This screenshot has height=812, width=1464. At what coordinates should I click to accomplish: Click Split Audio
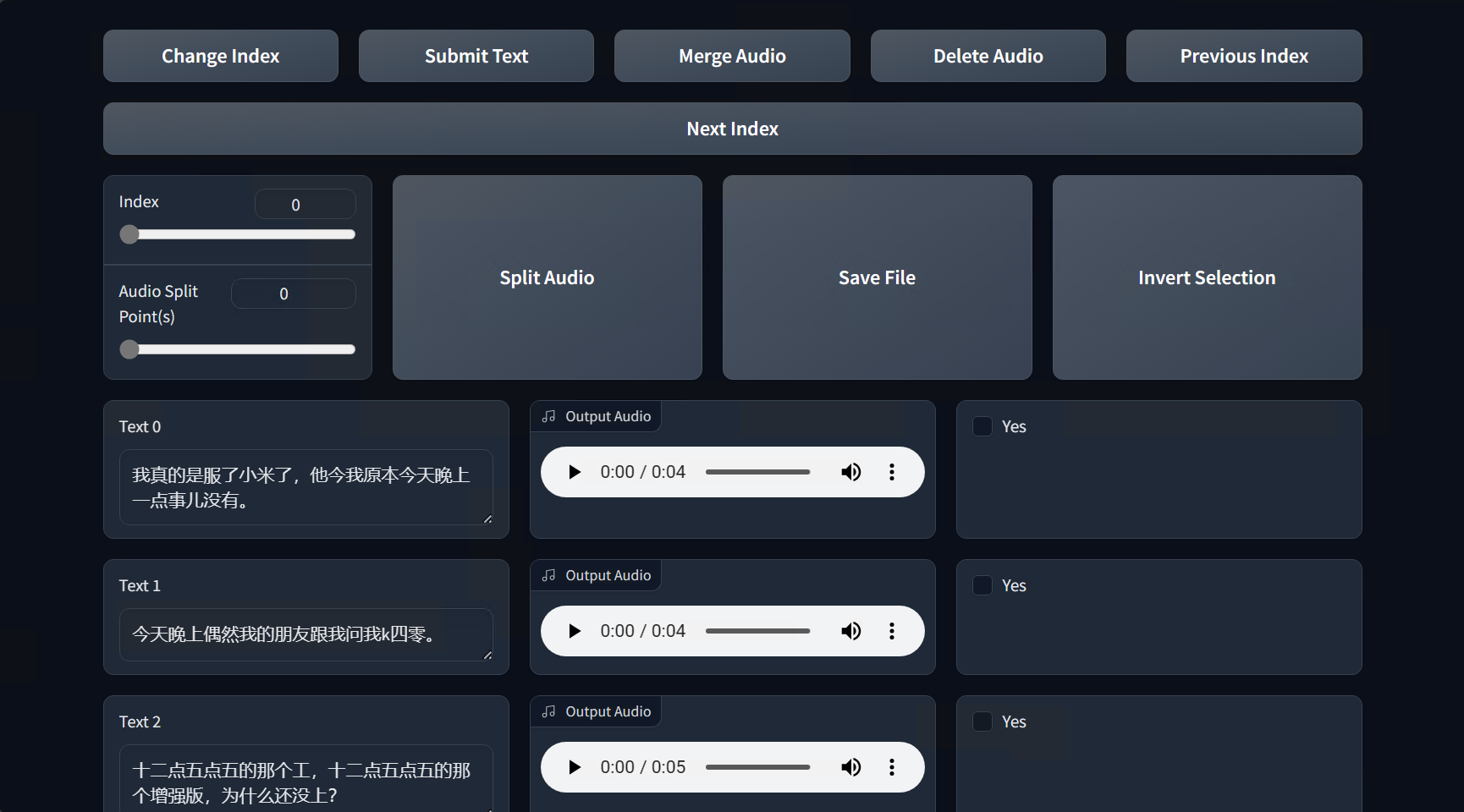click(547, 277)
